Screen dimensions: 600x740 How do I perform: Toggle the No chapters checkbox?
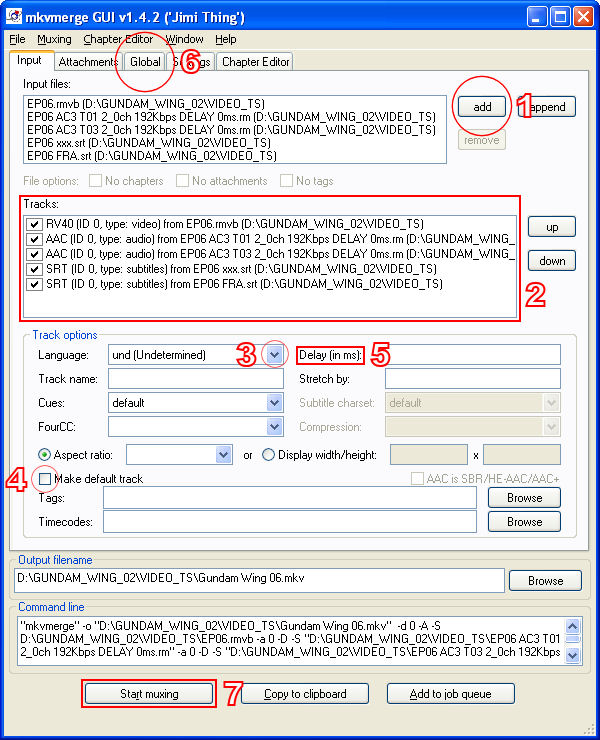click(x=95, y=181)
